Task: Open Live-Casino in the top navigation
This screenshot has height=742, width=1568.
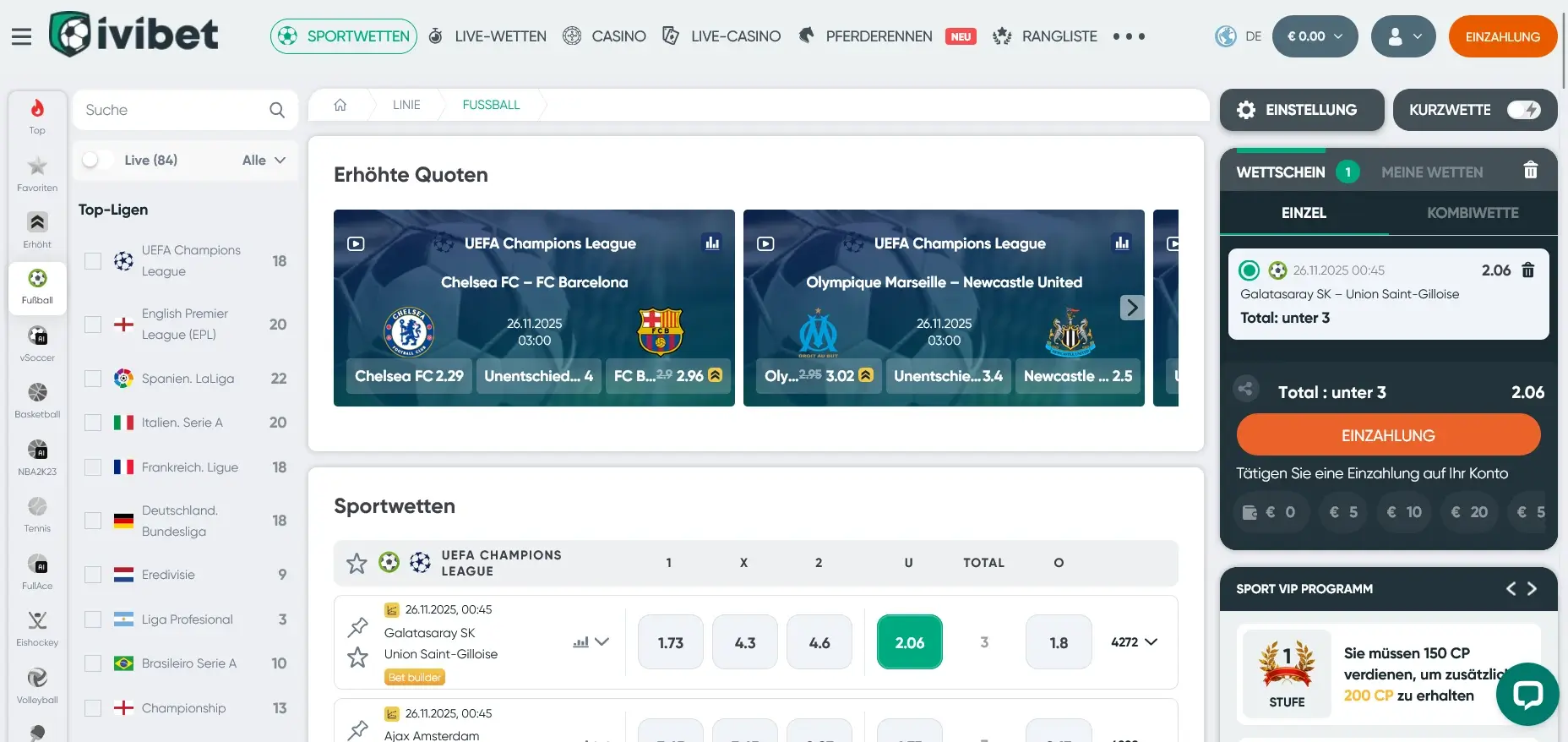Action: click(x=721, y=36)
